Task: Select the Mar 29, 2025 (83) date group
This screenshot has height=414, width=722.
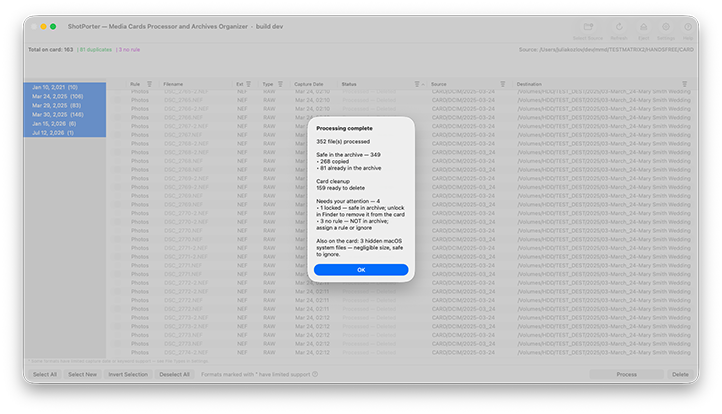Action: [64, 105]
